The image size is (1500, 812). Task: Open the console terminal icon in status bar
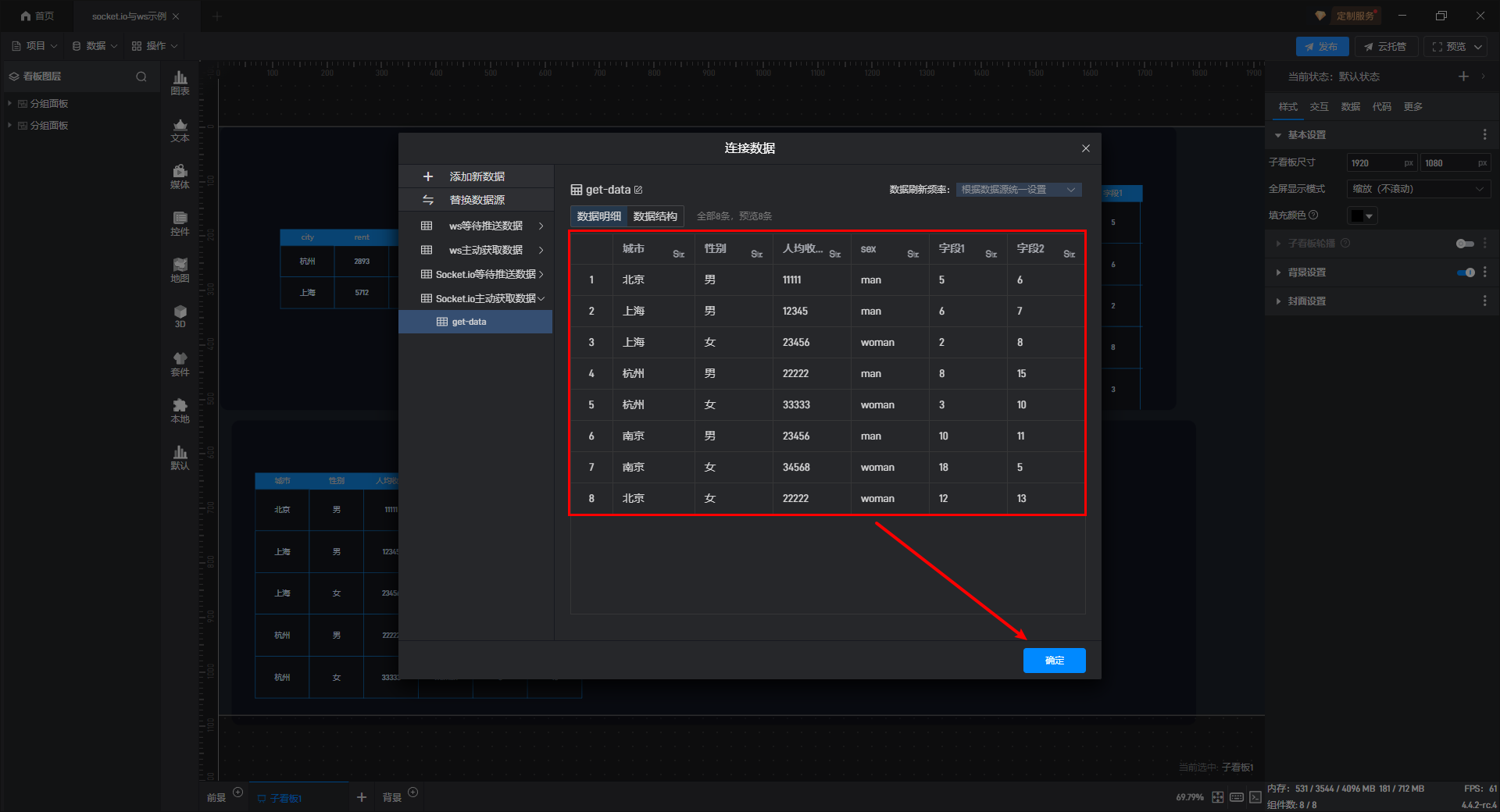1255,797
